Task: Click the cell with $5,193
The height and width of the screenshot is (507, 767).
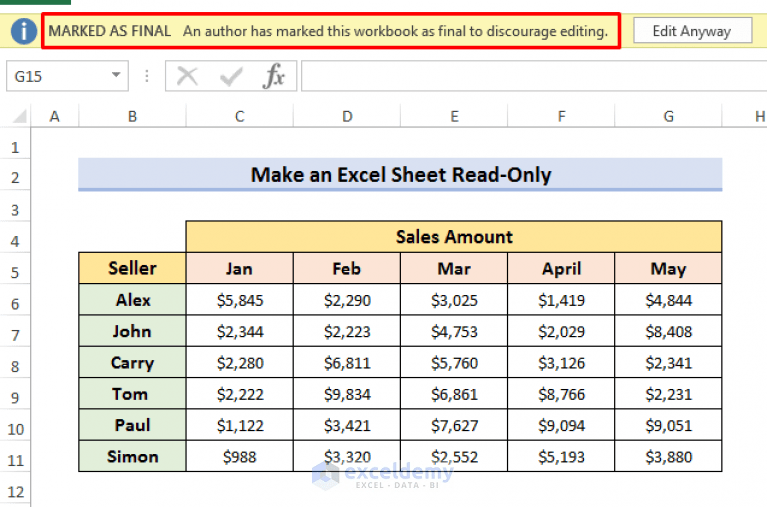Action: [561, 456]
